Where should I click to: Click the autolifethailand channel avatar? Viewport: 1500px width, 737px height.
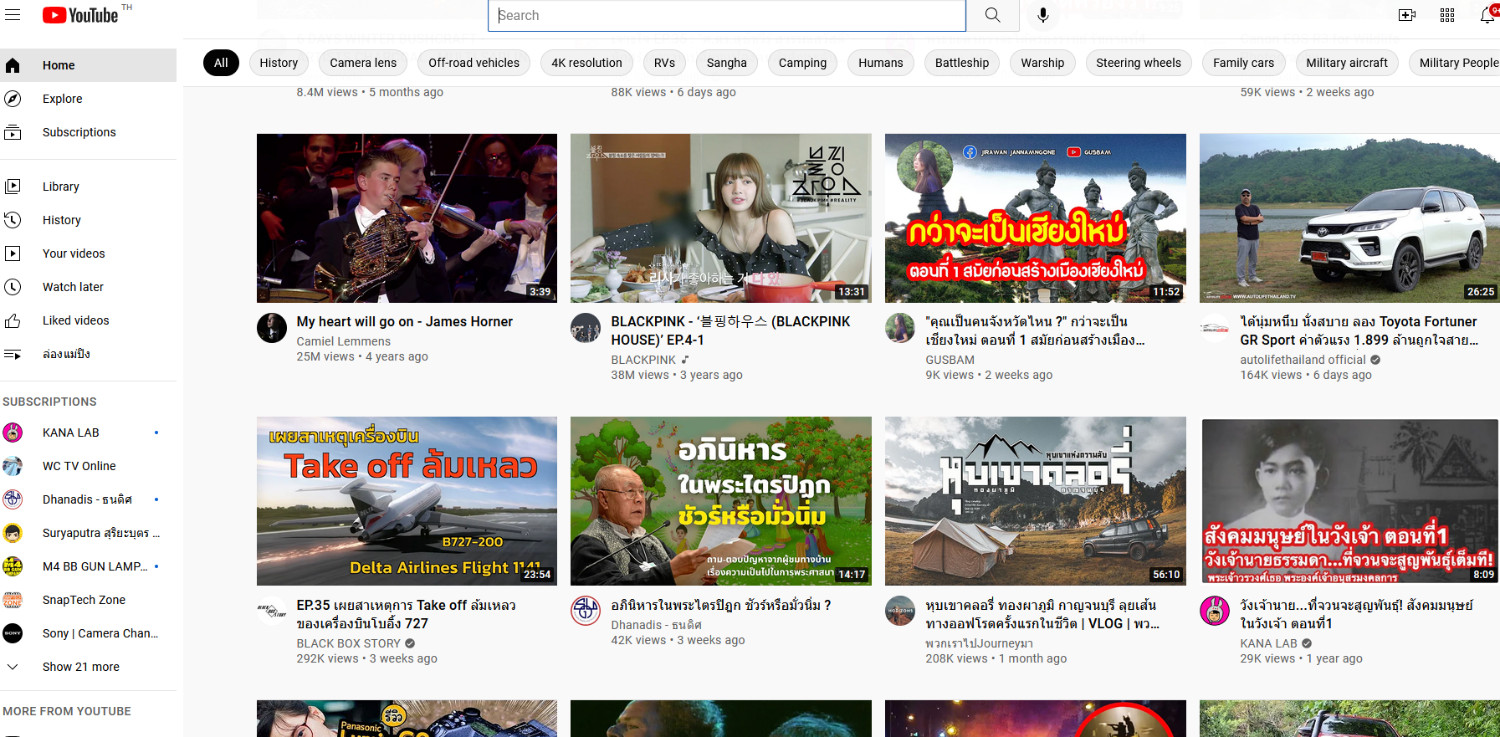tap(1215, 328)
